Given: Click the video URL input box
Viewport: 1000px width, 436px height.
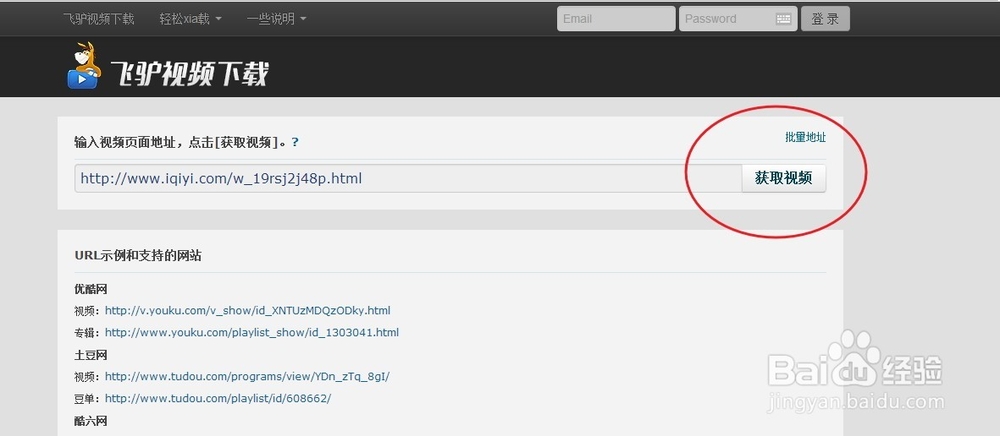Looking at the screenshot, I should [408, 178].
